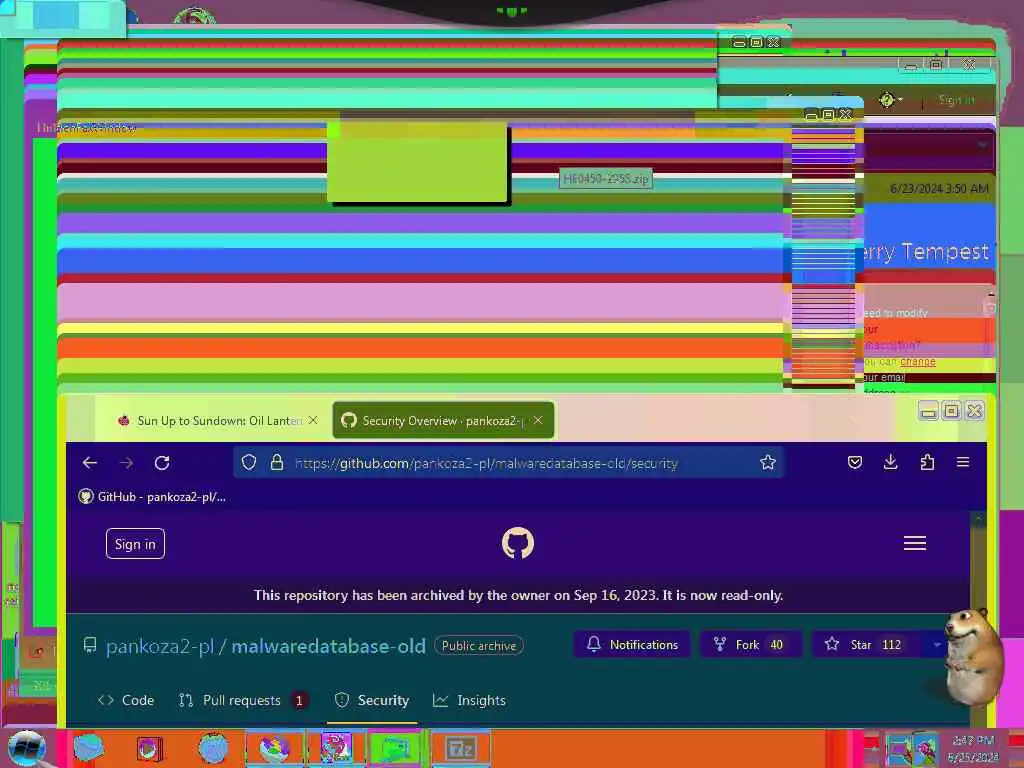
Task: Select the repository Security tab
Action: (372, 700)
